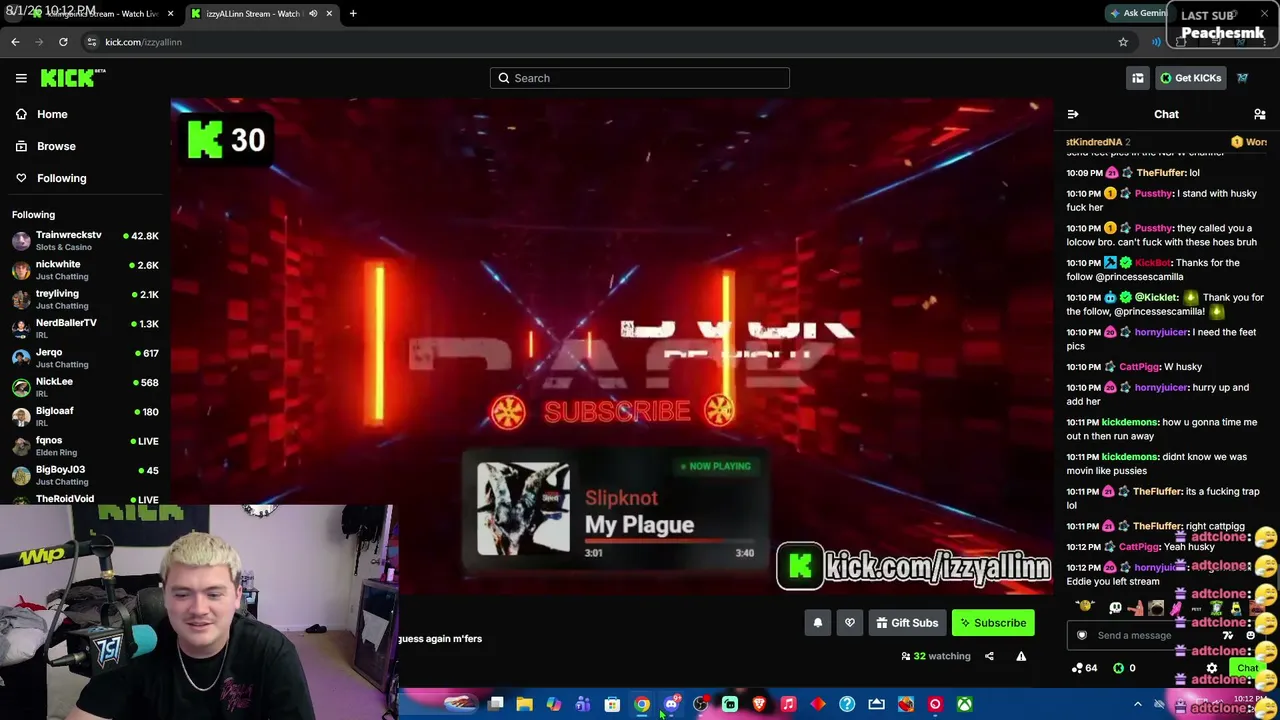The image size is (1280, 720).
Task: Go to Home in the sidebar
Action: [52, 114]
